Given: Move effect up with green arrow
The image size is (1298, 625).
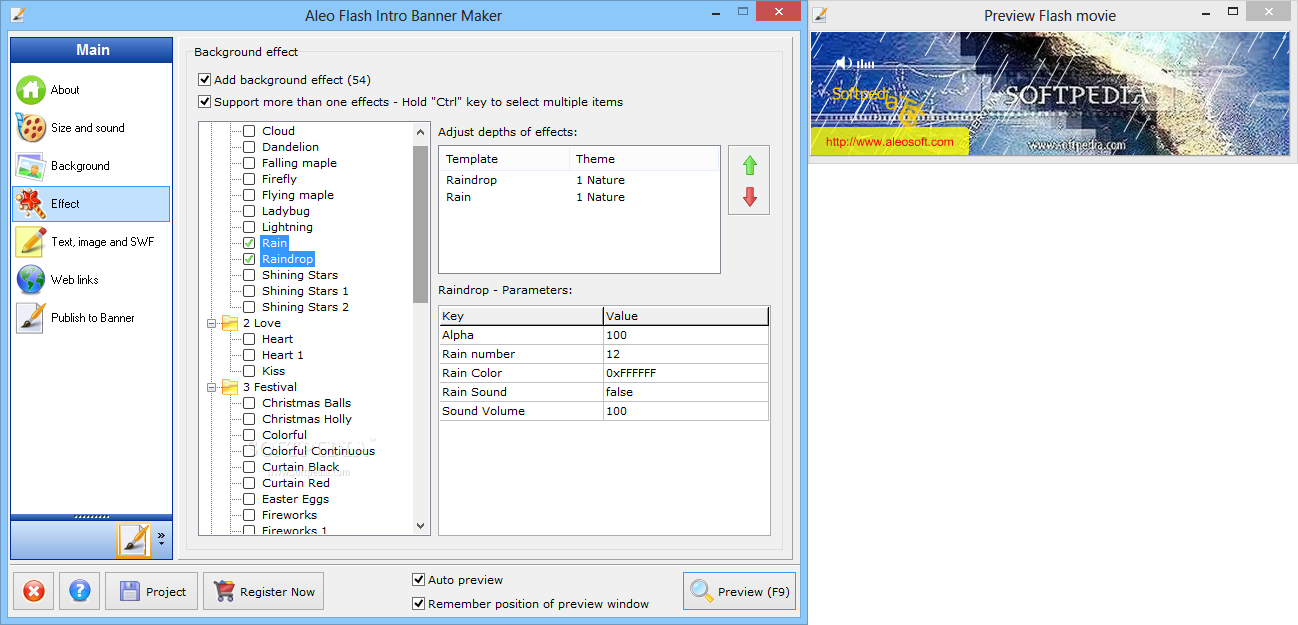Looking at the screenshot, I should click(x=749, y=166).
